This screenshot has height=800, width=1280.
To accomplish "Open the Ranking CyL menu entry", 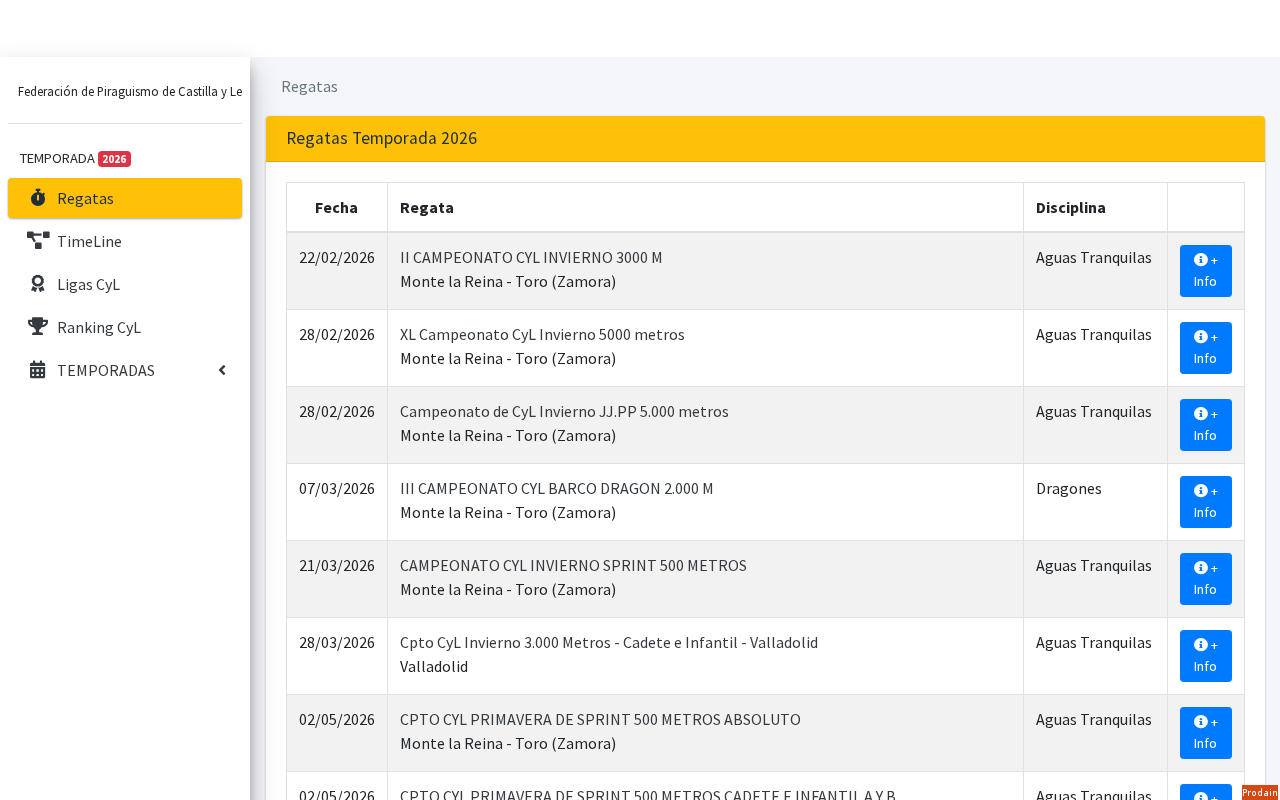I will coord(125,327).
